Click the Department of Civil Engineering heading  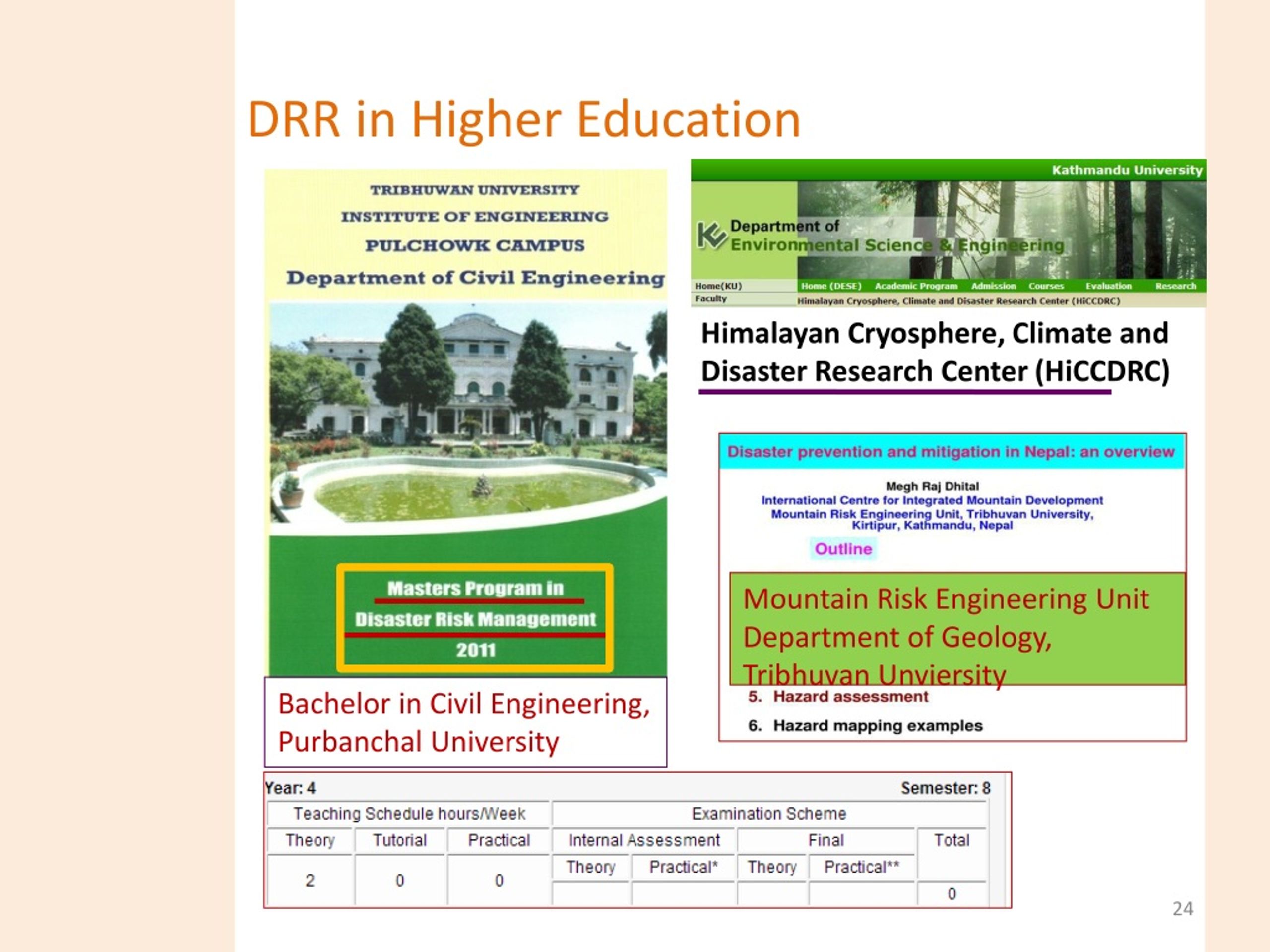(475, 278)
